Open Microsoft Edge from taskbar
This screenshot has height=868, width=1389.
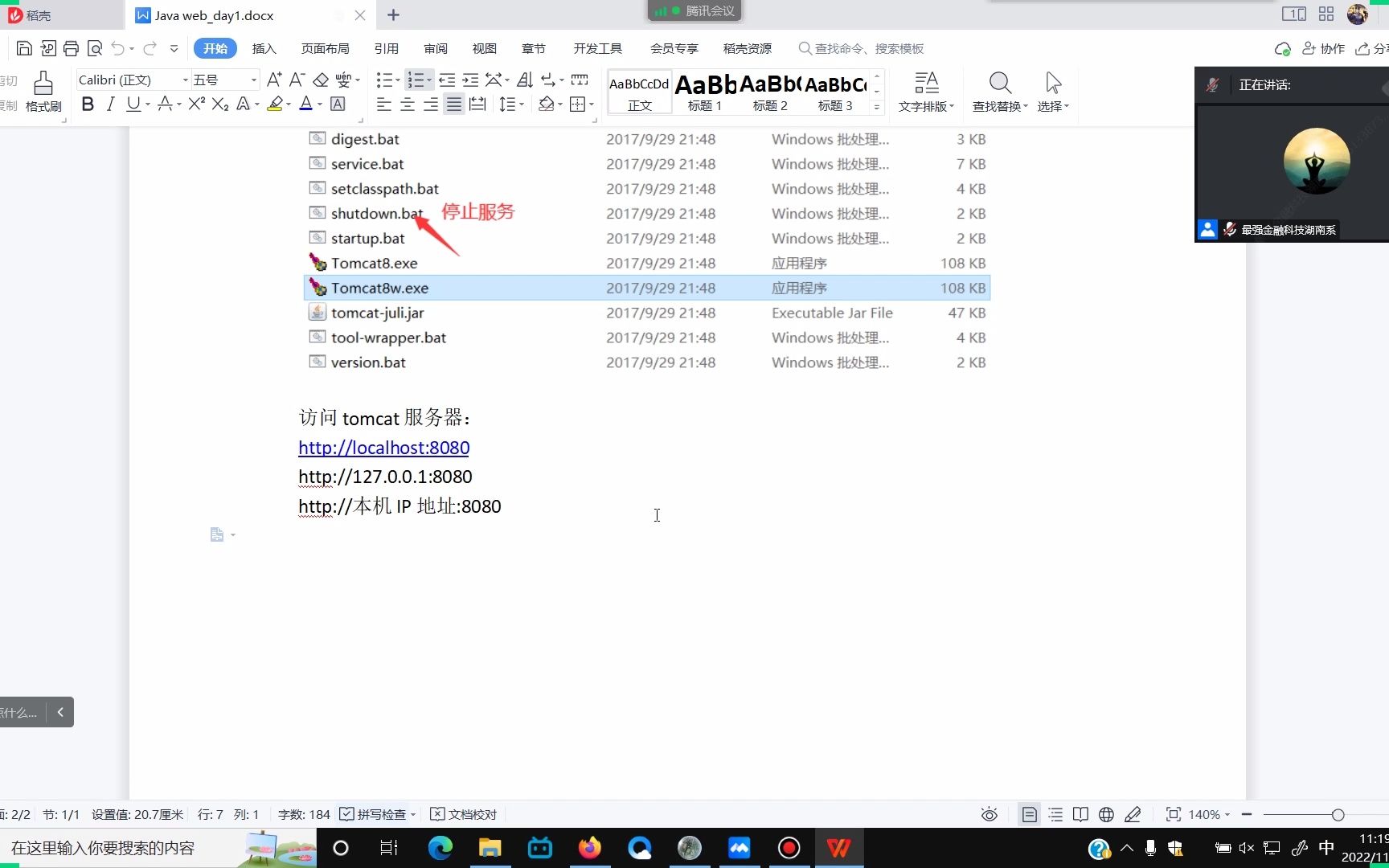(440, 848)
